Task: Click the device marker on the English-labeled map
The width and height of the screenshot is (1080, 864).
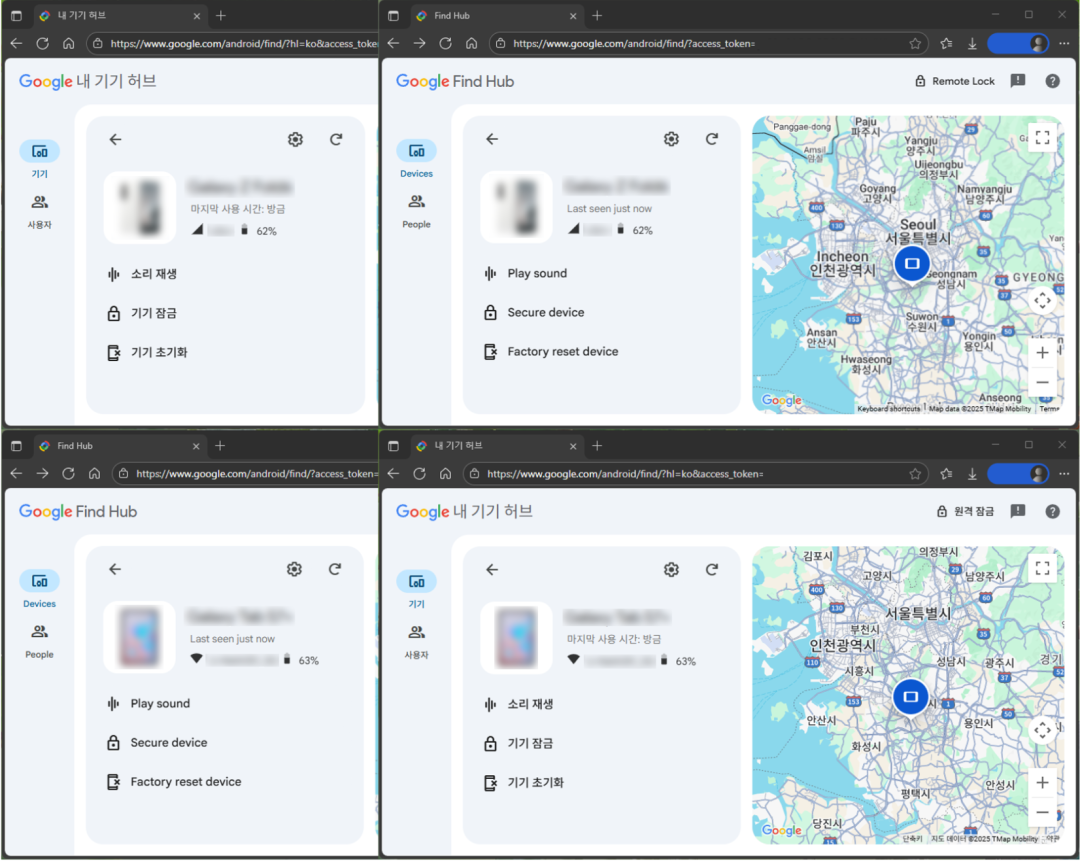Action: (911, 264)
